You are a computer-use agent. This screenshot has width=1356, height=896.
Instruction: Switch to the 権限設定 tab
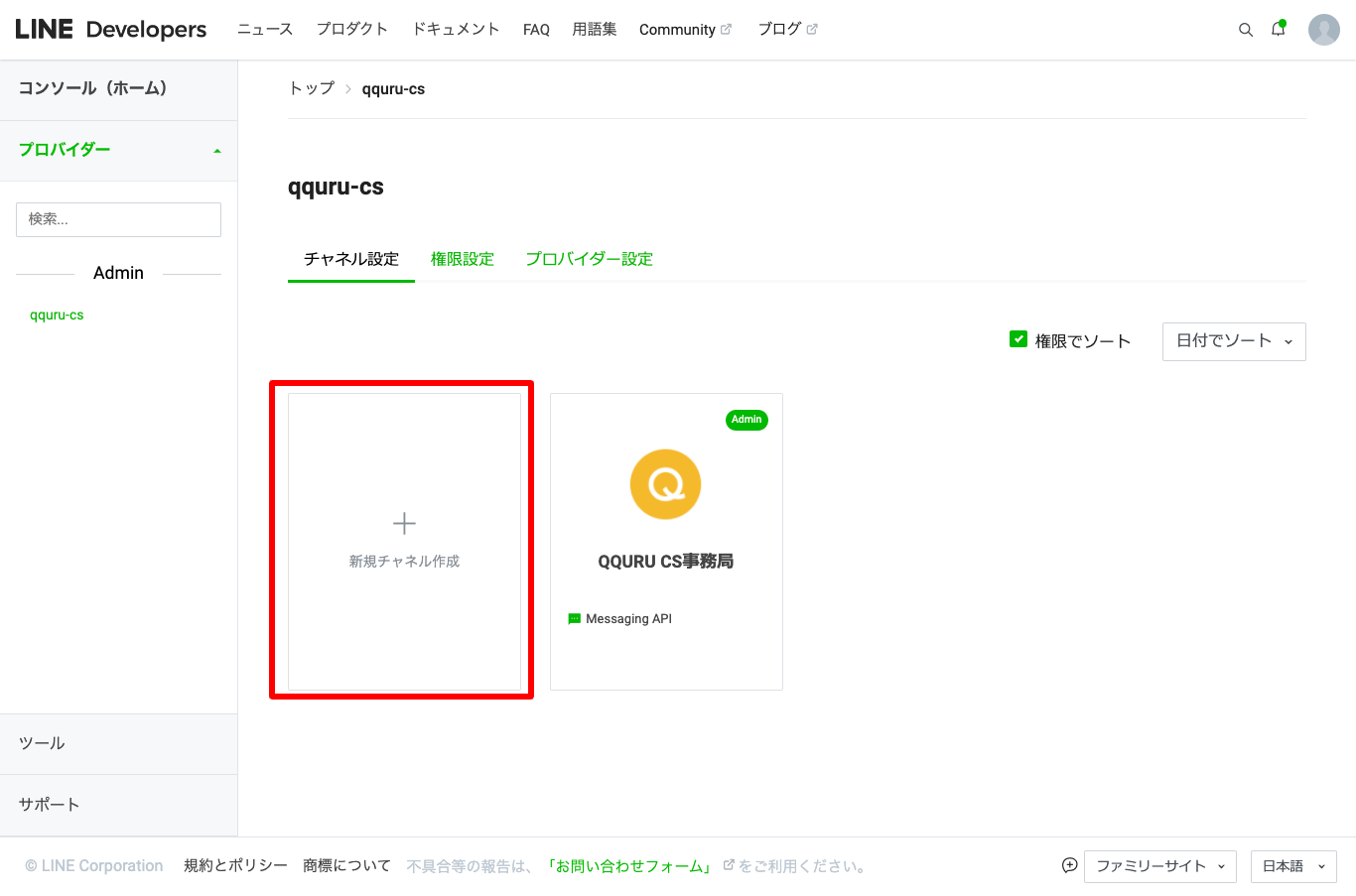(462, 259)
